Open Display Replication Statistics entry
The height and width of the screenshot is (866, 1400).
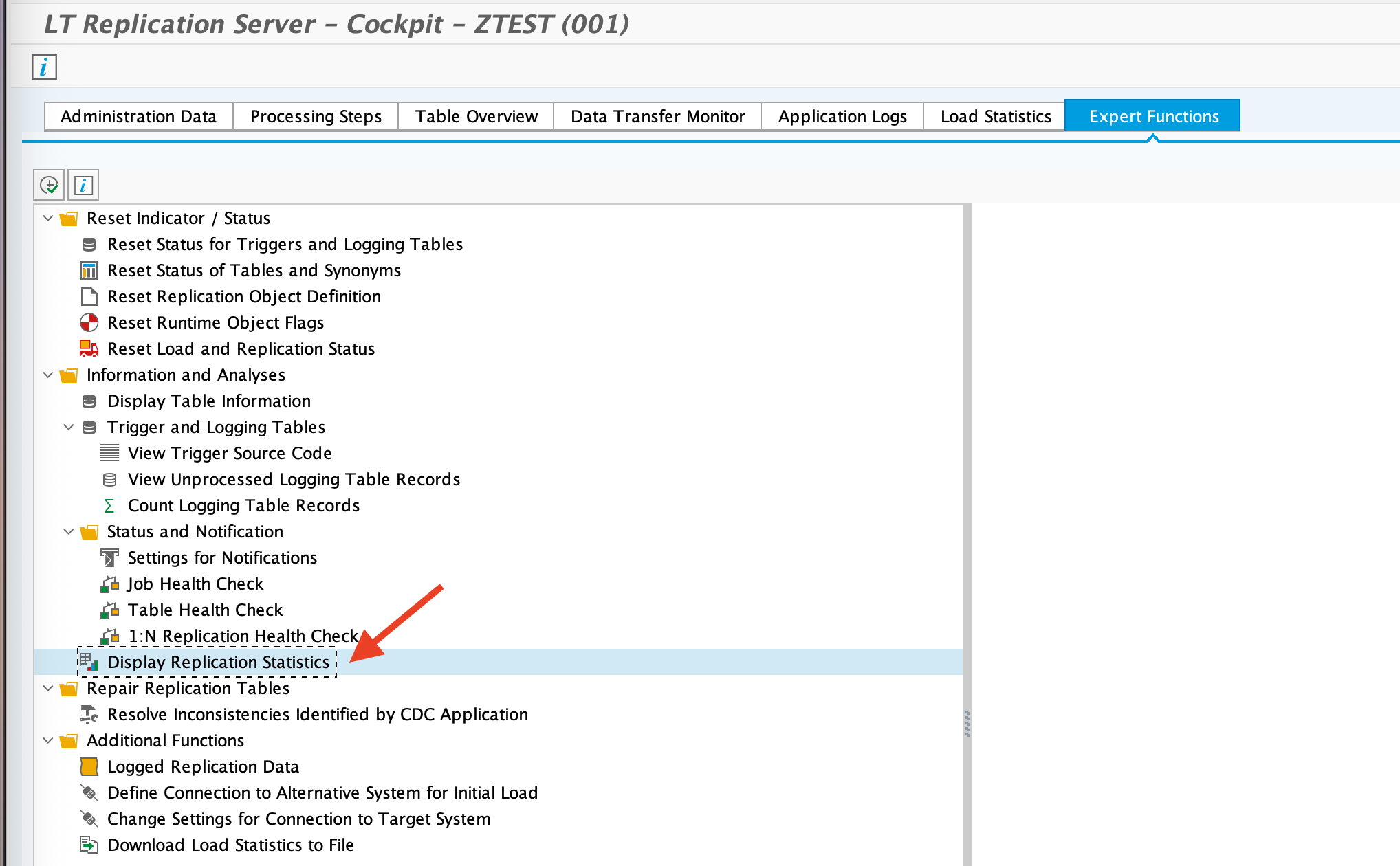click(x=218, y=662)
